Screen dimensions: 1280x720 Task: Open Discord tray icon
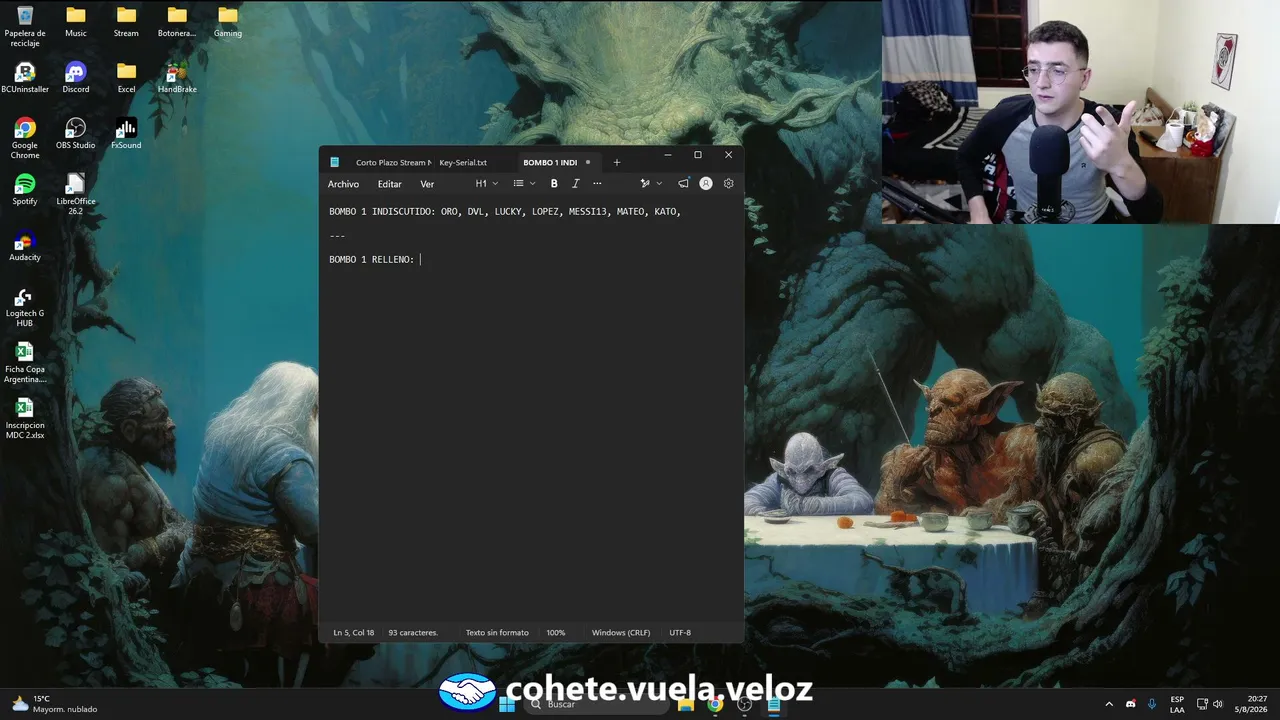click(1131, 704)
